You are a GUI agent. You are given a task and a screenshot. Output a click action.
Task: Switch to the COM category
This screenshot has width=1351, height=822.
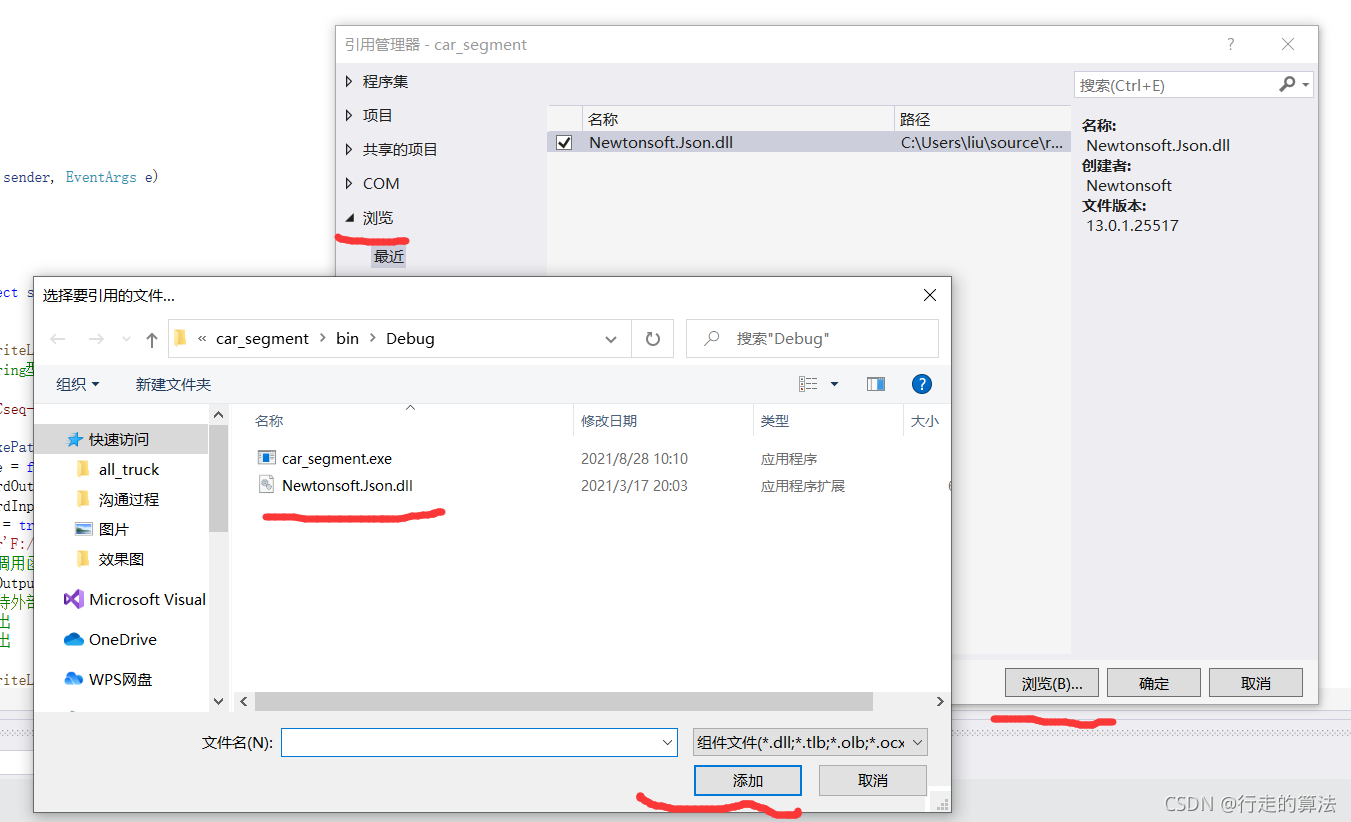(x=381, y=183)
